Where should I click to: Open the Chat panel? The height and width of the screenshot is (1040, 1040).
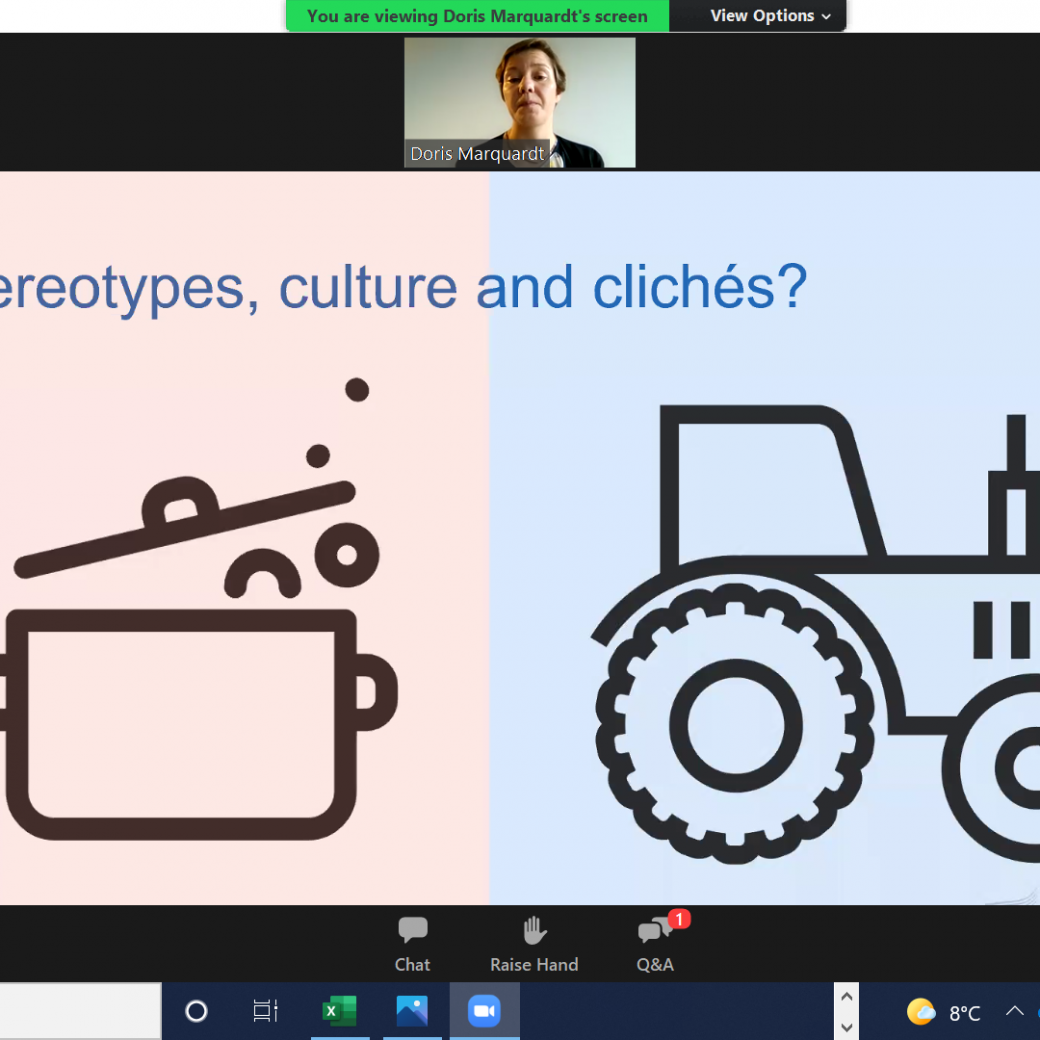[x=413, y=944]
